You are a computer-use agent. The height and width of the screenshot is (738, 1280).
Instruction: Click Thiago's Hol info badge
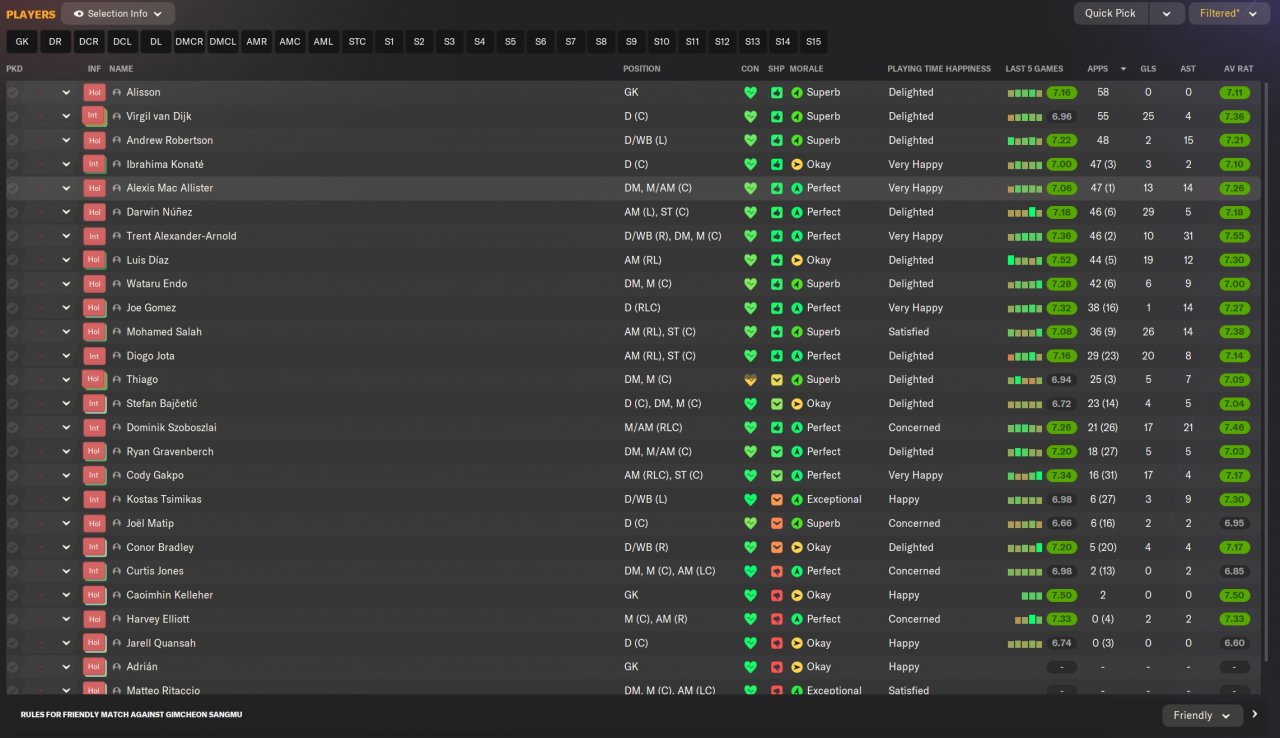pyautogui.click(x=94, y=380)
